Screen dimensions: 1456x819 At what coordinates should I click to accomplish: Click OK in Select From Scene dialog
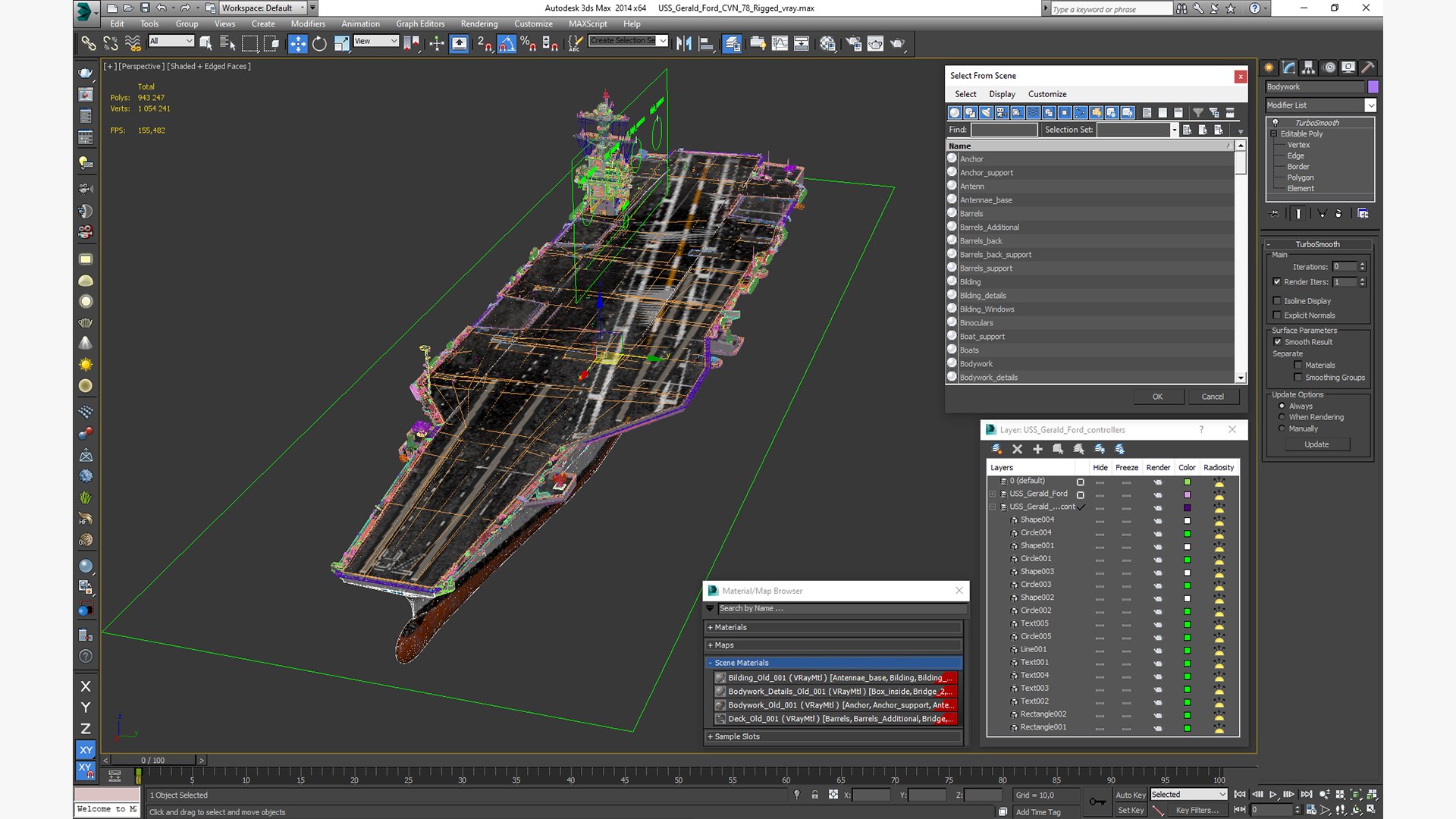tap(1157, 397)
